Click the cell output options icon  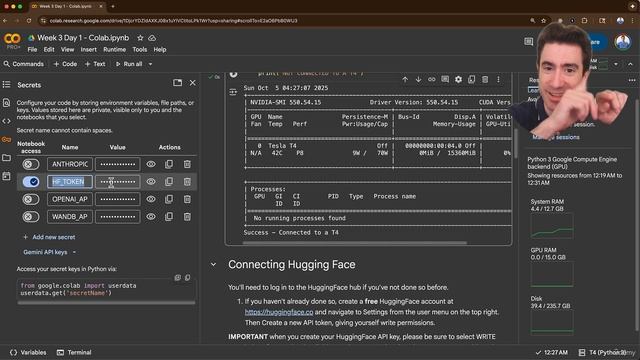[233, 92]
